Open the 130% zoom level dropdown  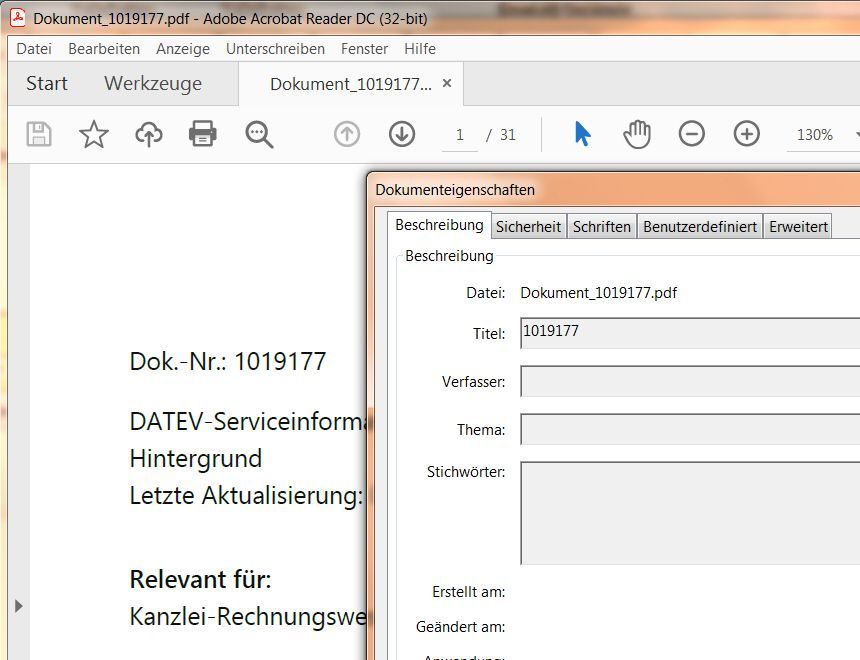coord(824,135)
